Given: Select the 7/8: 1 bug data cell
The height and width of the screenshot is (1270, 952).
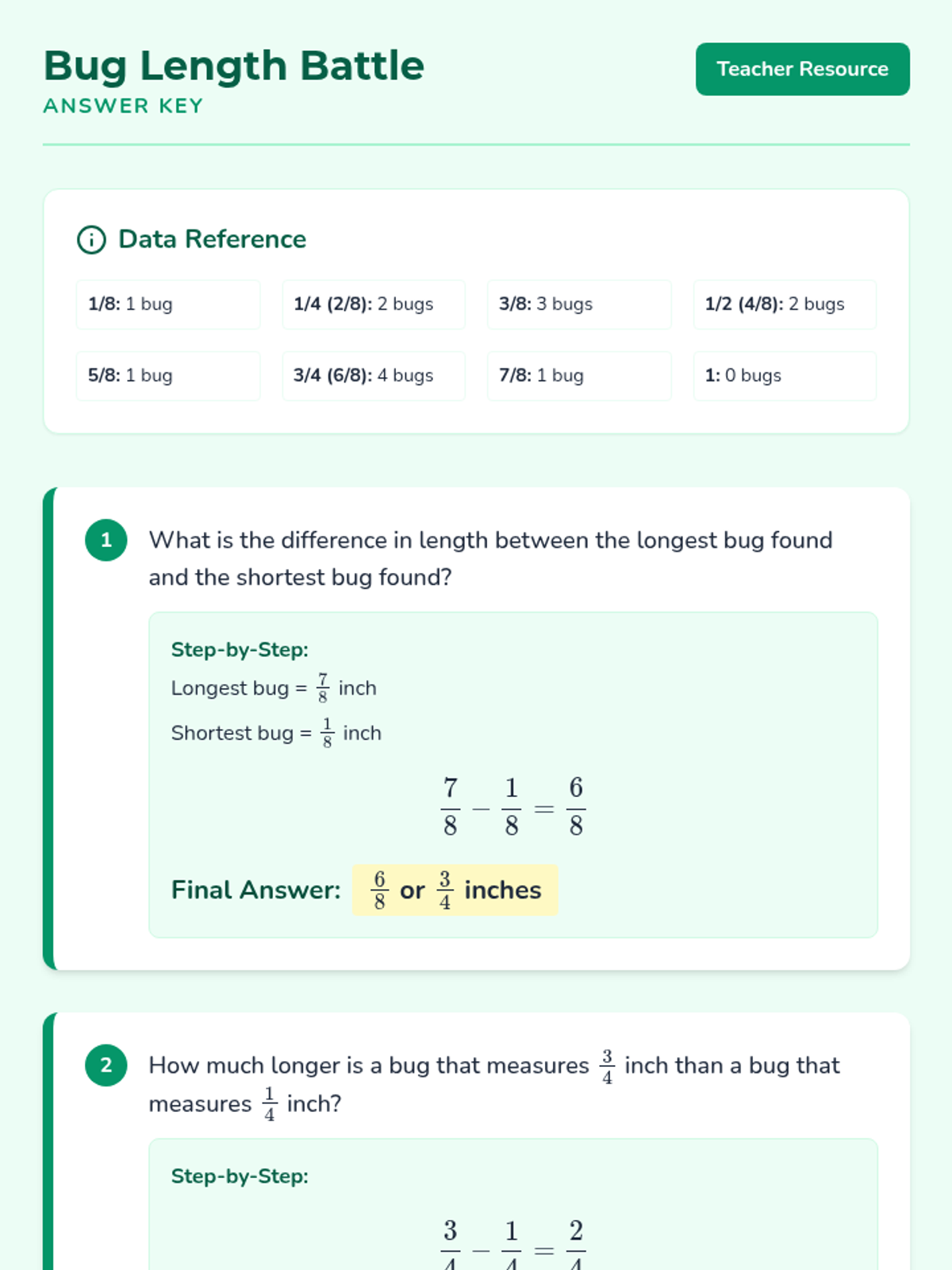Looking at the screenshot, I should [578, 375].
